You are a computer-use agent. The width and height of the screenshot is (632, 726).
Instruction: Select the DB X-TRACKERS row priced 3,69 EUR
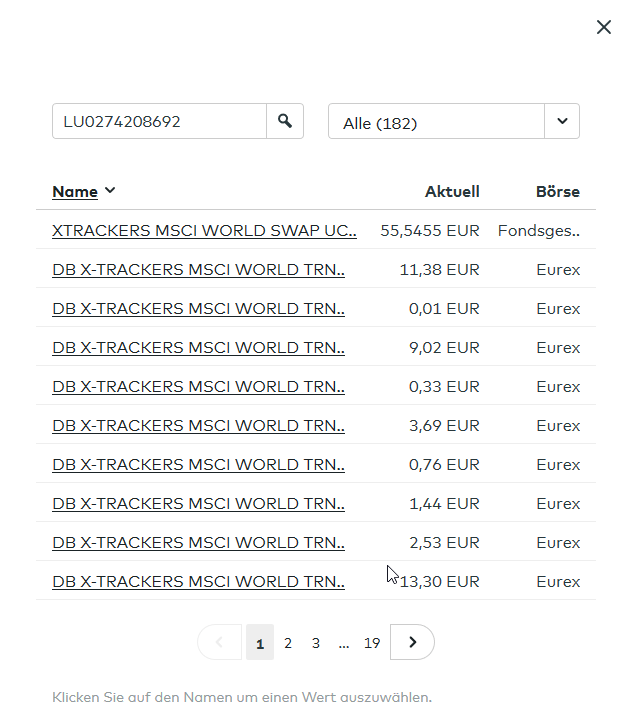[x=198, y=425]
